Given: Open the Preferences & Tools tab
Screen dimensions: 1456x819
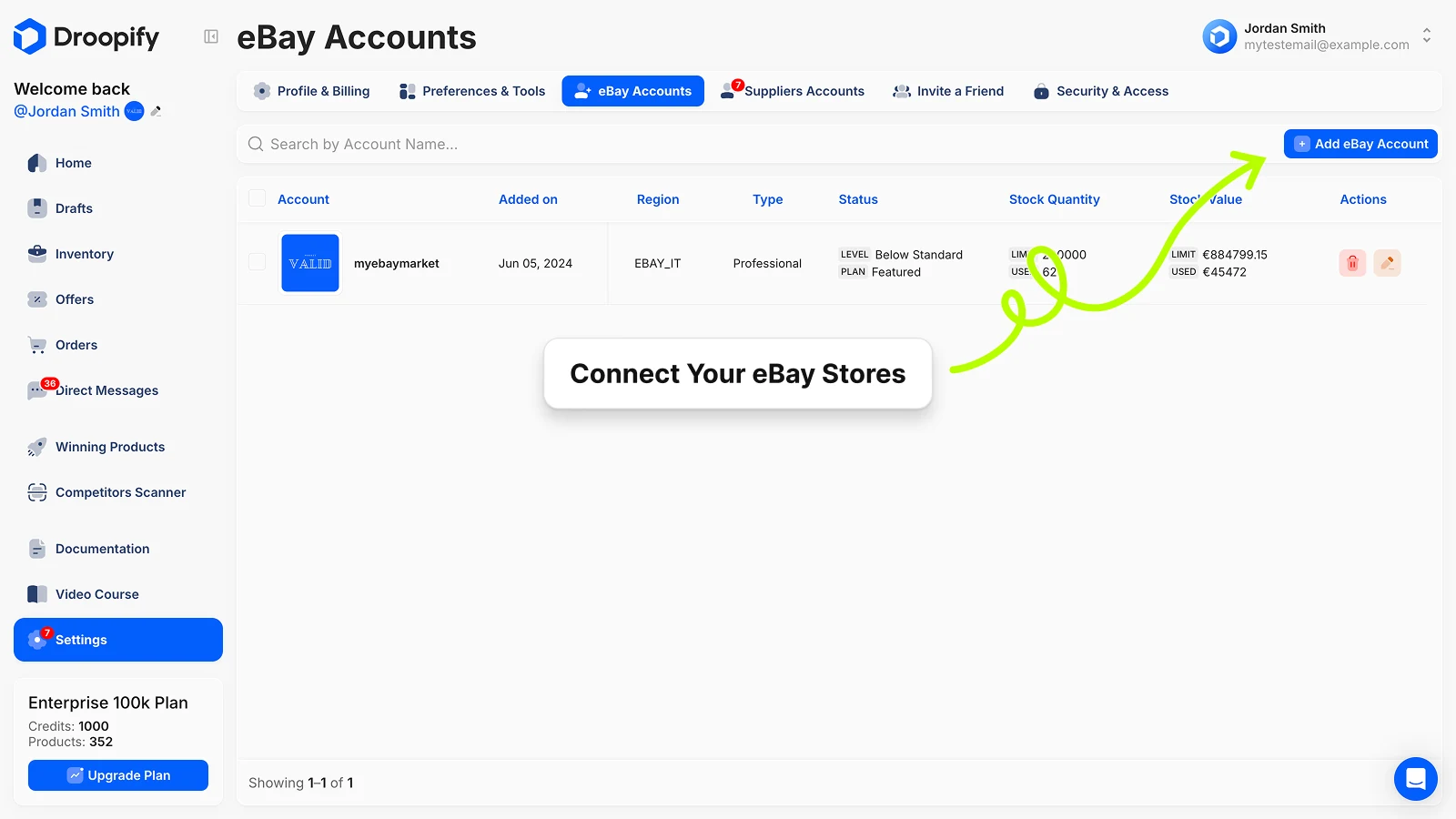Looking at the screenshot, I should pyautogui.click(x=472, y=91).
